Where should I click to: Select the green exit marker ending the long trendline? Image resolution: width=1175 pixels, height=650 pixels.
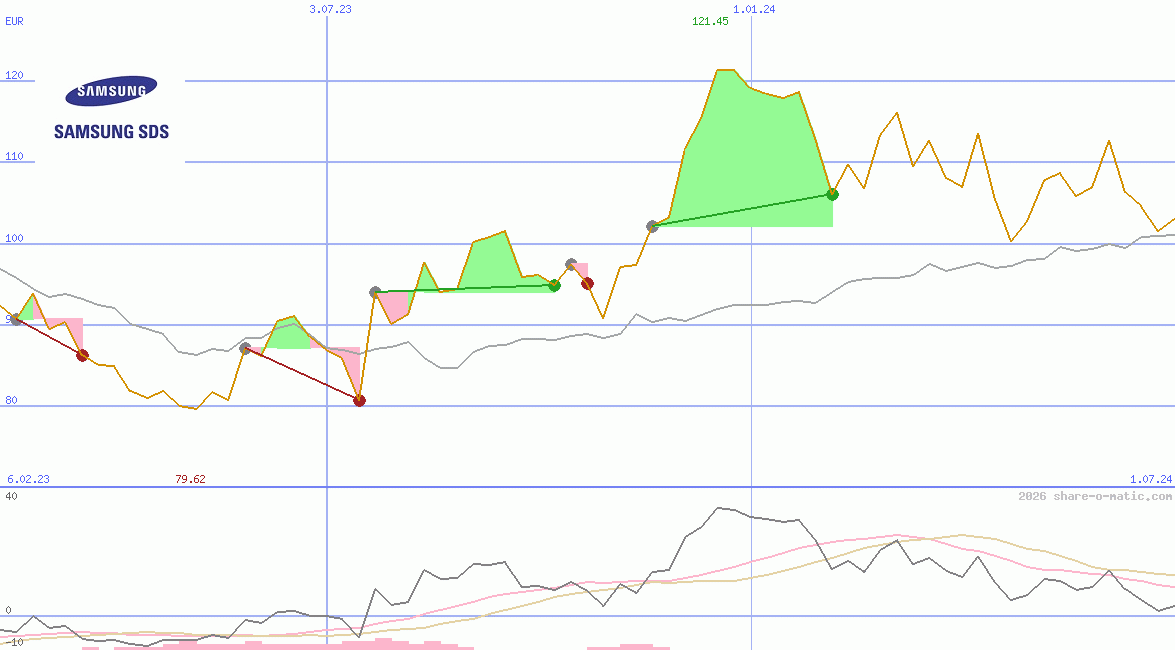[x=831, y=194]
